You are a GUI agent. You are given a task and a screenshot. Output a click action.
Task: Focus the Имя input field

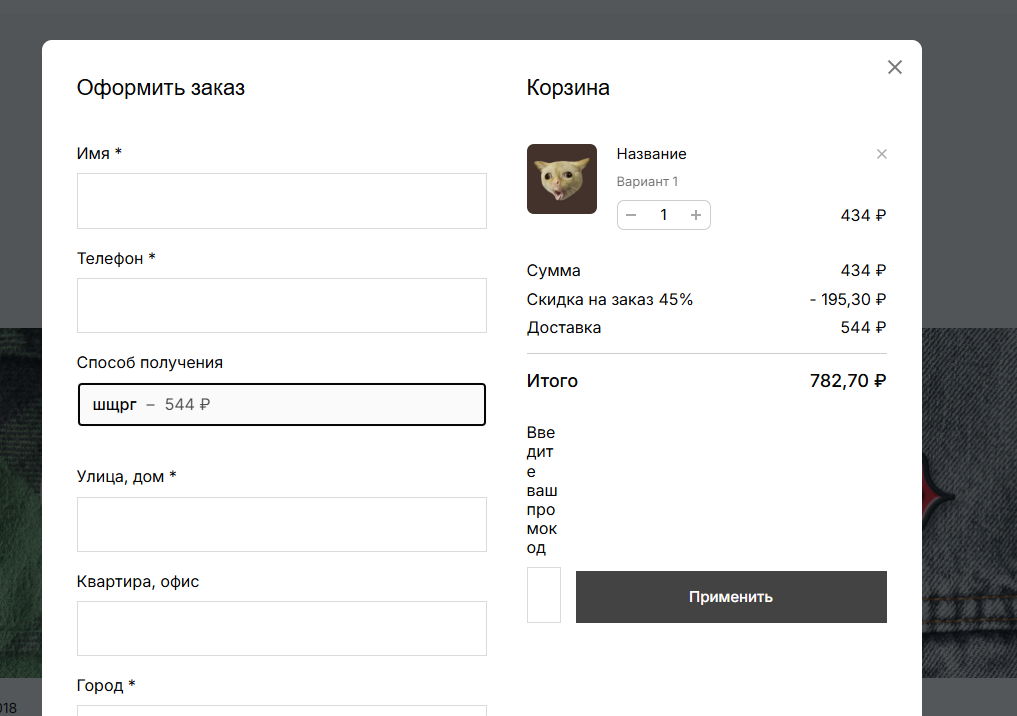[281, 201]
